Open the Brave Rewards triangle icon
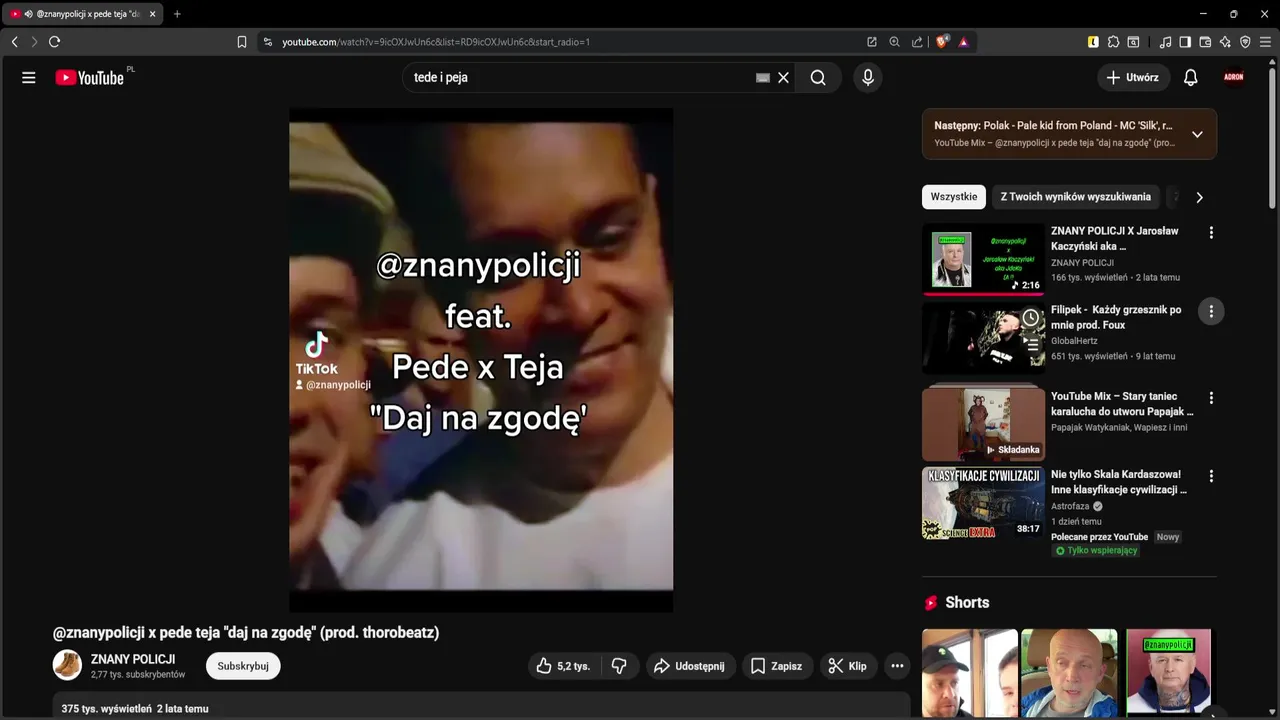 pyautogui.click(x=964, y=42)
